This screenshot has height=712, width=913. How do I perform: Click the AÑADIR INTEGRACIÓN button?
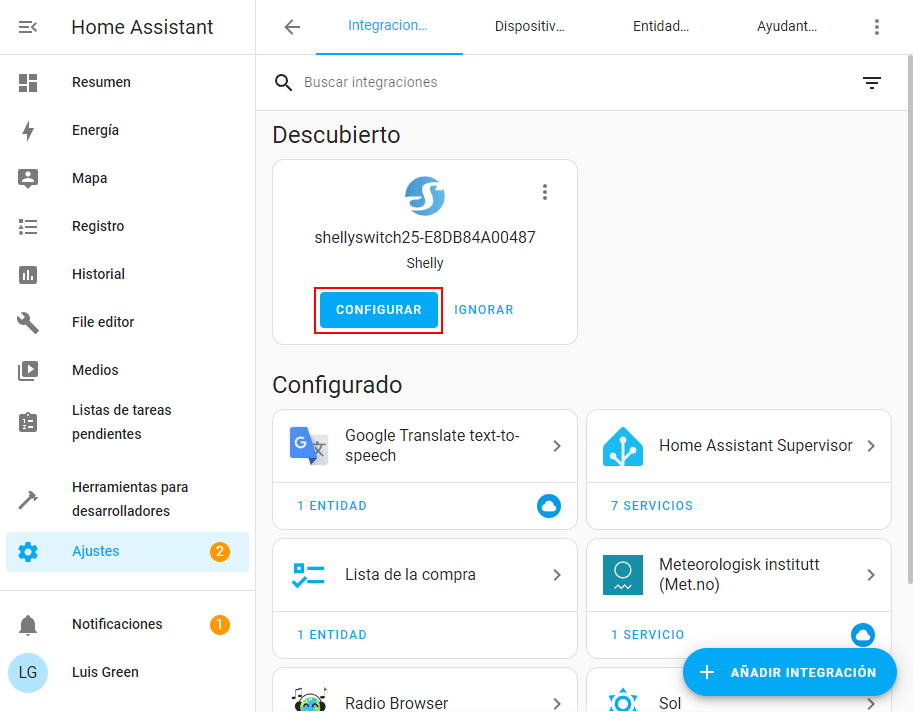coord(789,672)
